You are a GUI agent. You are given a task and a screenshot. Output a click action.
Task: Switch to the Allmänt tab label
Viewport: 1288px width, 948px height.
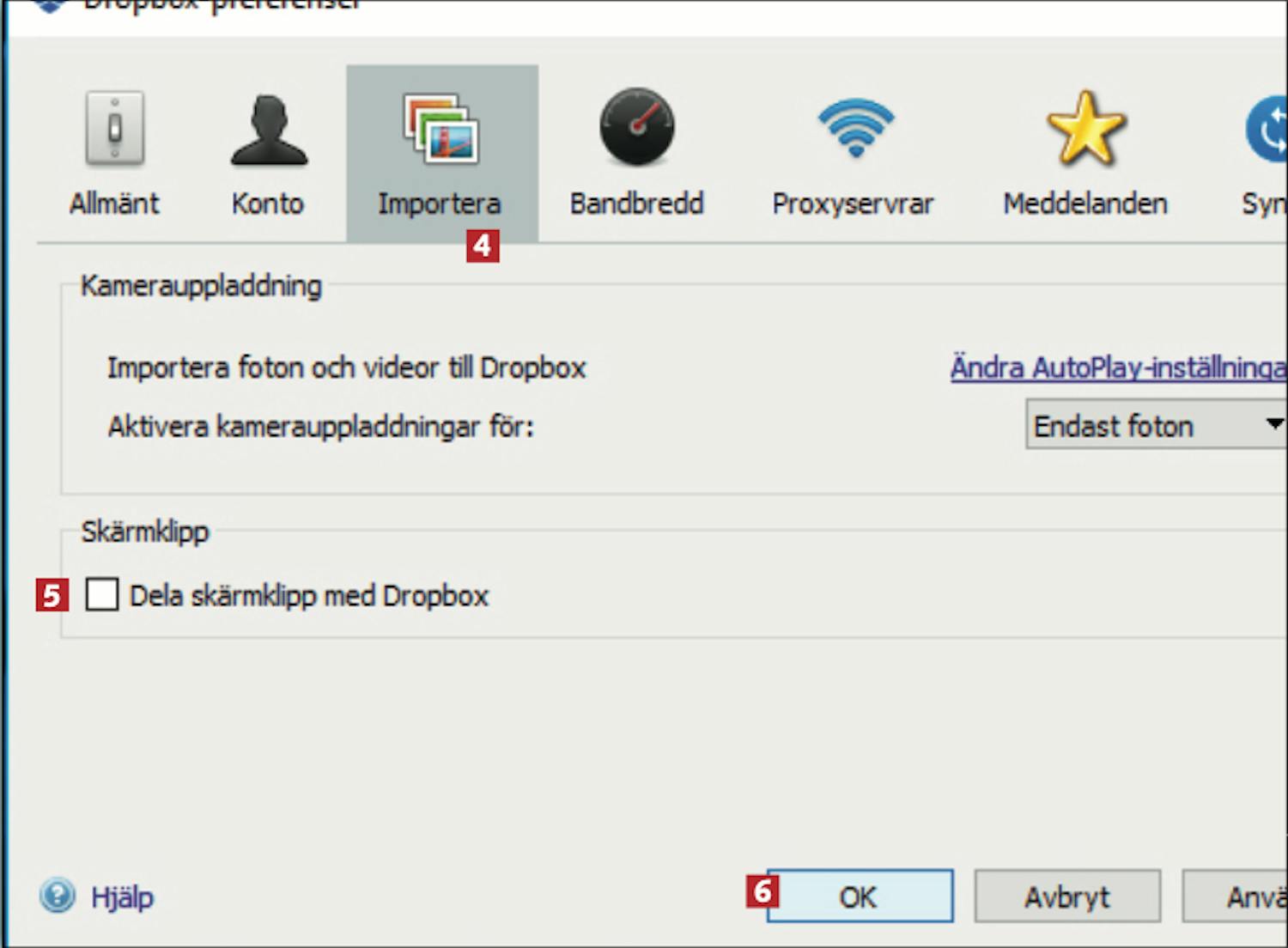(114, 204)
